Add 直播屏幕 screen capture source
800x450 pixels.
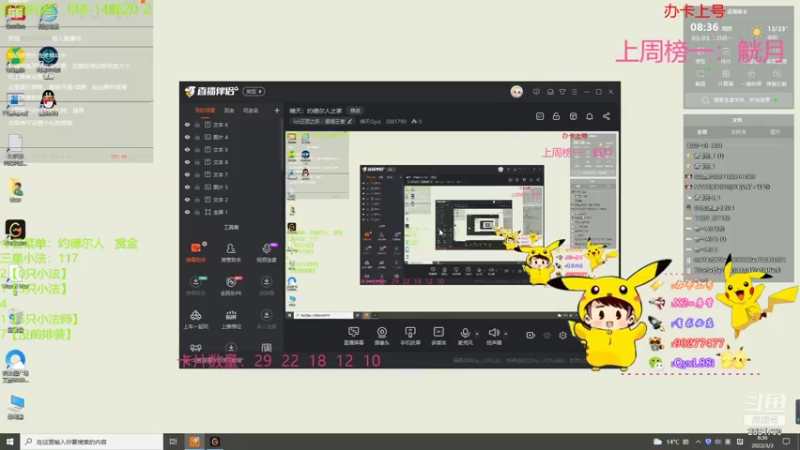[x=354, y=336]
